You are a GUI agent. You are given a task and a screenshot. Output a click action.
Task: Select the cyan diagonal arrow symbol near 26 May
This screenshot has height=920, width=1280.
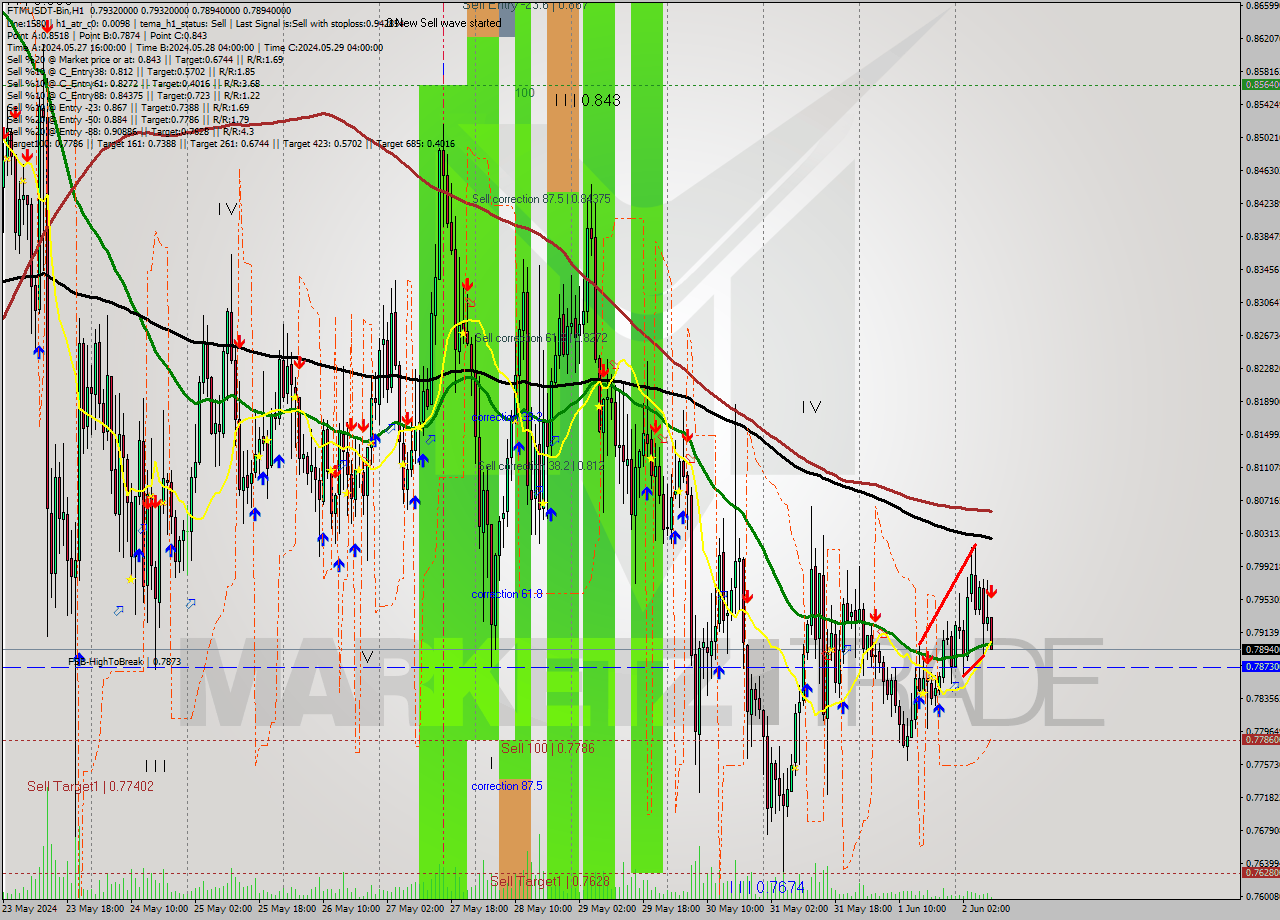pos(343,464)
